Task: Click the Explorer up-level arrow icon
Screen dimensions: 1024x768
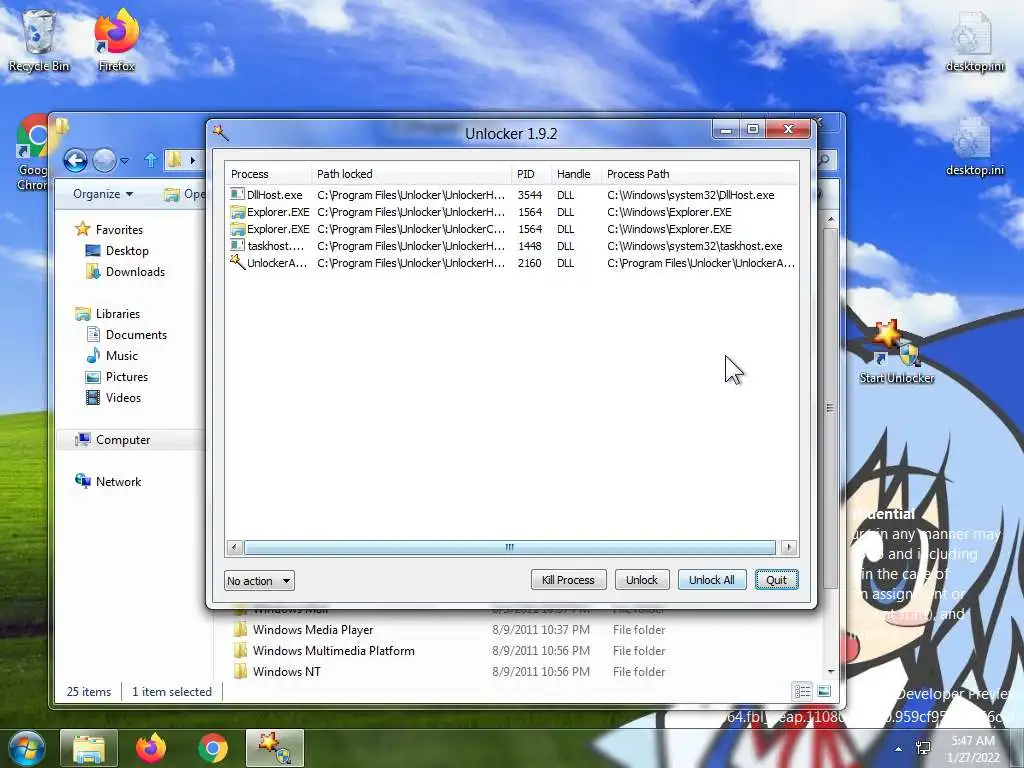Action: [x=151, y=160]
